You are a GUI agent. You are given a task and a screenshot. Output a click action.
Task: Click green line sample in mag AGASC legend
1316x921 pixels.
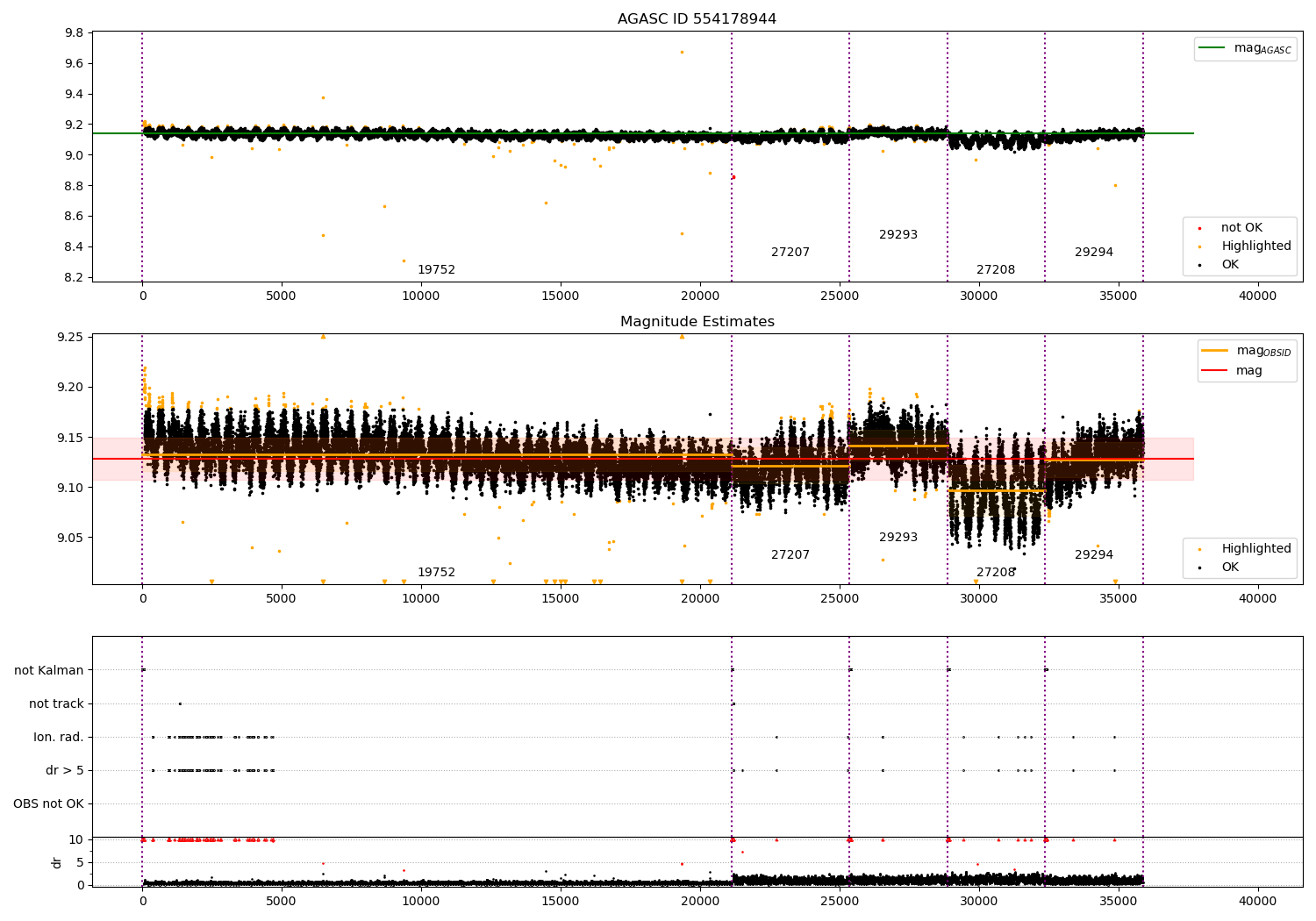pos(1212,48)
